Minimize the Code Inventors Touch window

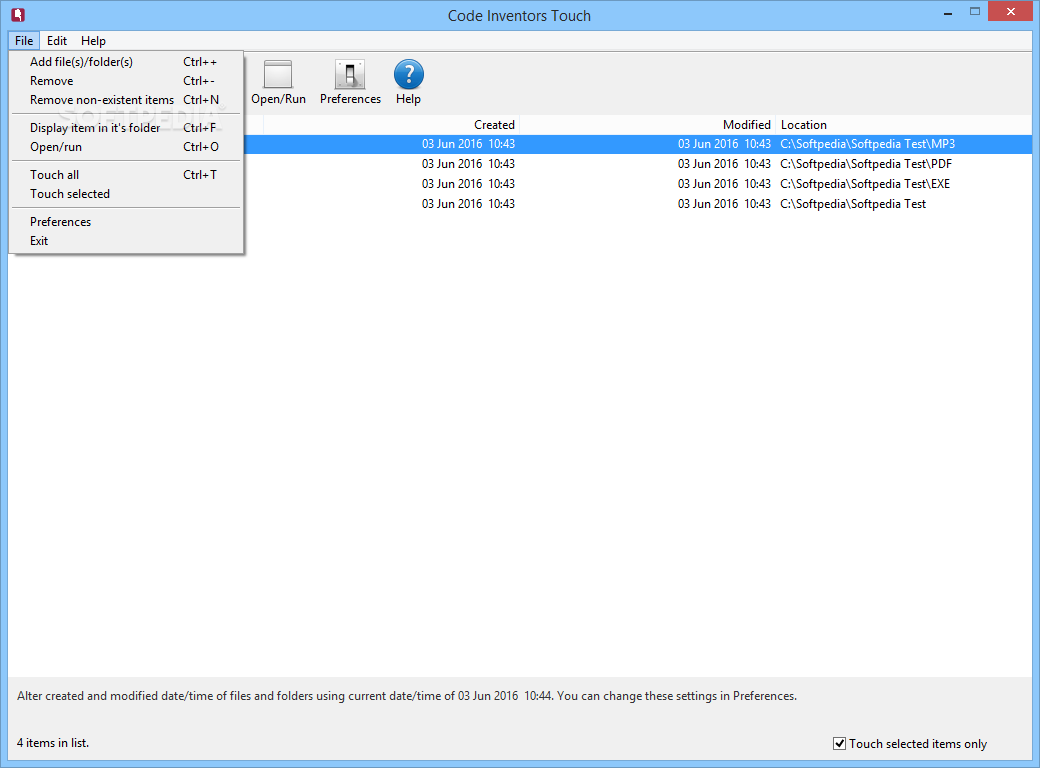point(948,12)
